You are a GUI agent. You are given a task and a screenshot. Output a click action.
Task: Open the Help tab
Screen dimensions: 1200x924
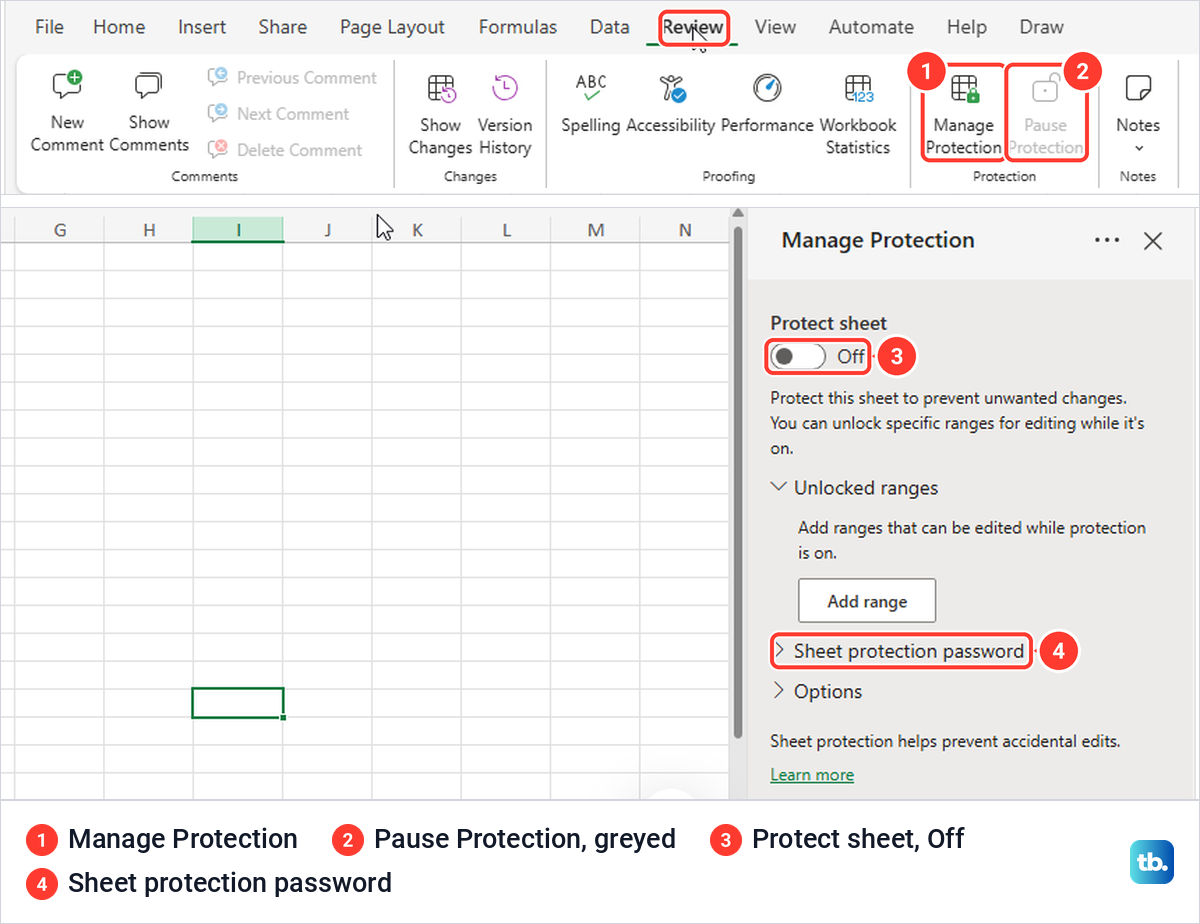[966, 27]
